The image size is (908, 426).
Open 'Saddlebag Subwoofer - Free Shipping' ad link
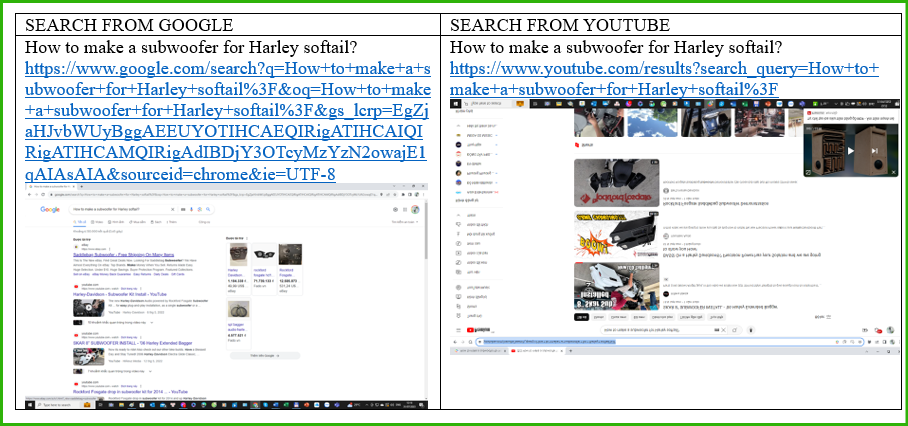[124, 255]
